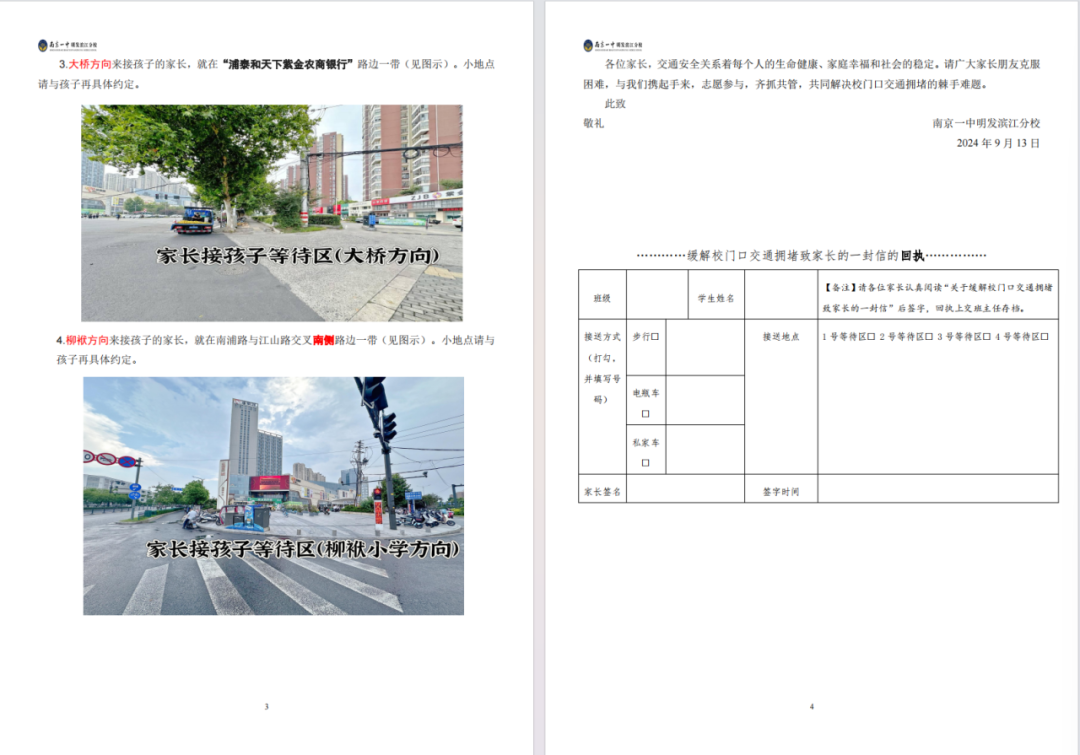Click the bold word 回执 in heading
The width and height of the screenshot is (1080, 755).
[x=913, y=256]
